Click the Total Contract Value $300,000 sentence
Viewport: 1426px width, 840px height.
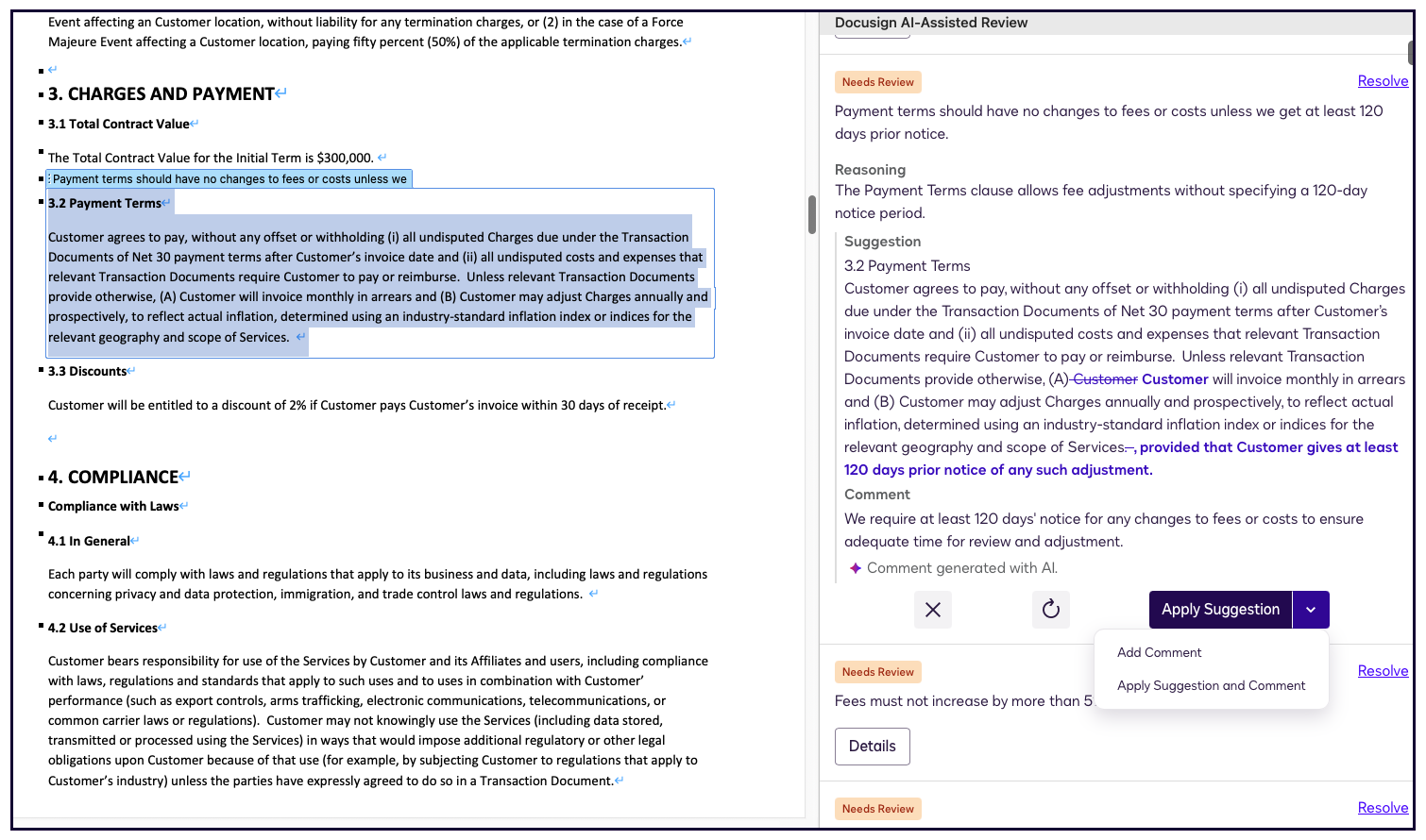point(211,158)
